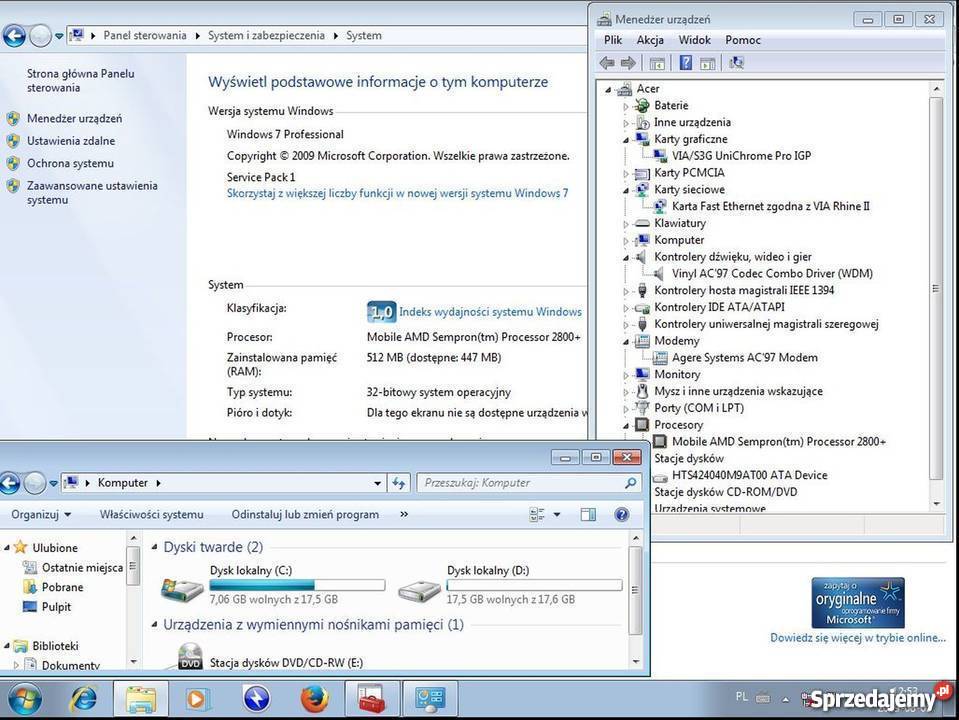
Task: Select Dysk lokalny (D:) drive
Action: pyautogui.click(x=510, y=584)
